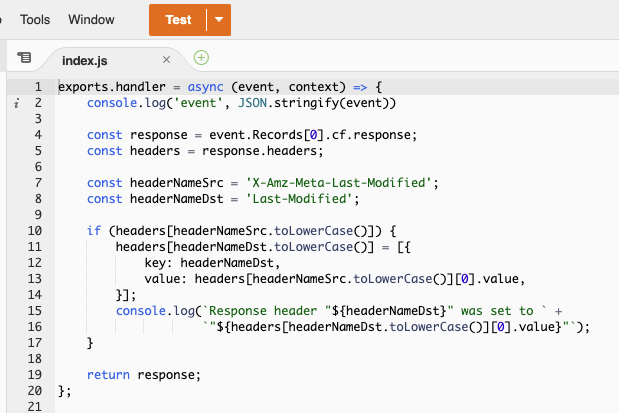Open the Window menu
The image size is (619, 413).
(x=91, y=20)
